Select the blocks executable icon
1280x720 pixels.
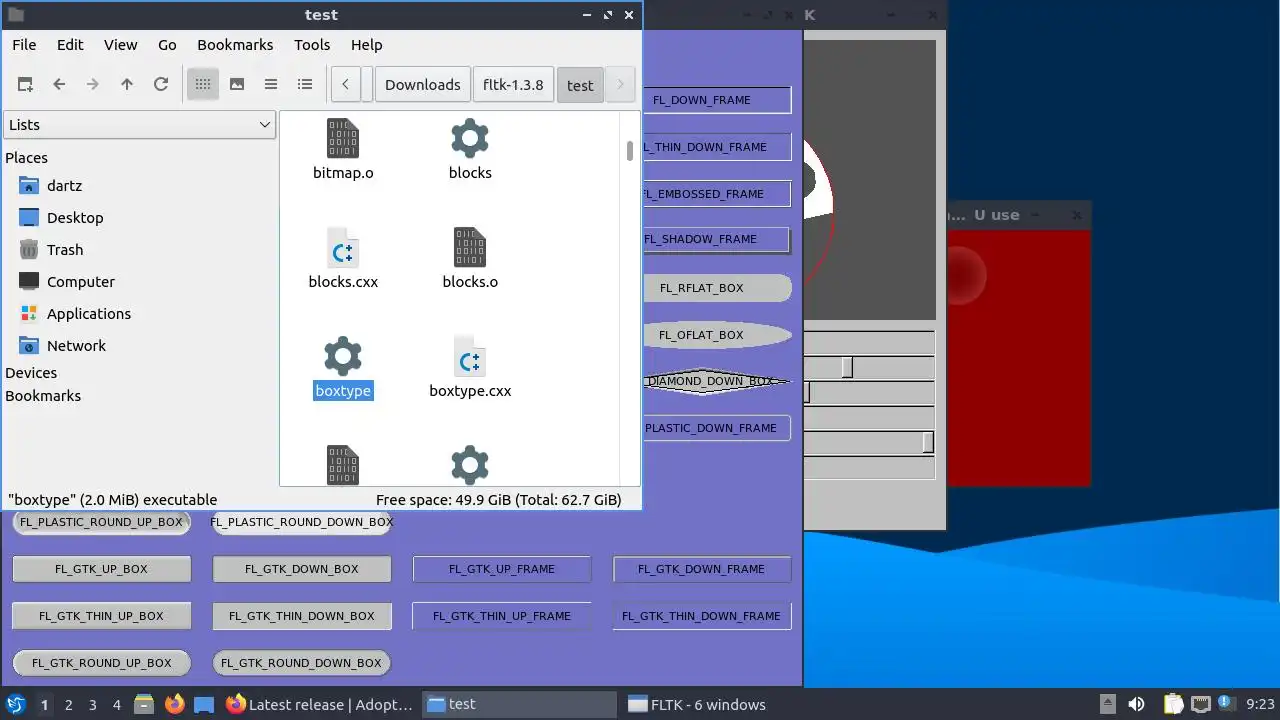(x=470, y=138)
